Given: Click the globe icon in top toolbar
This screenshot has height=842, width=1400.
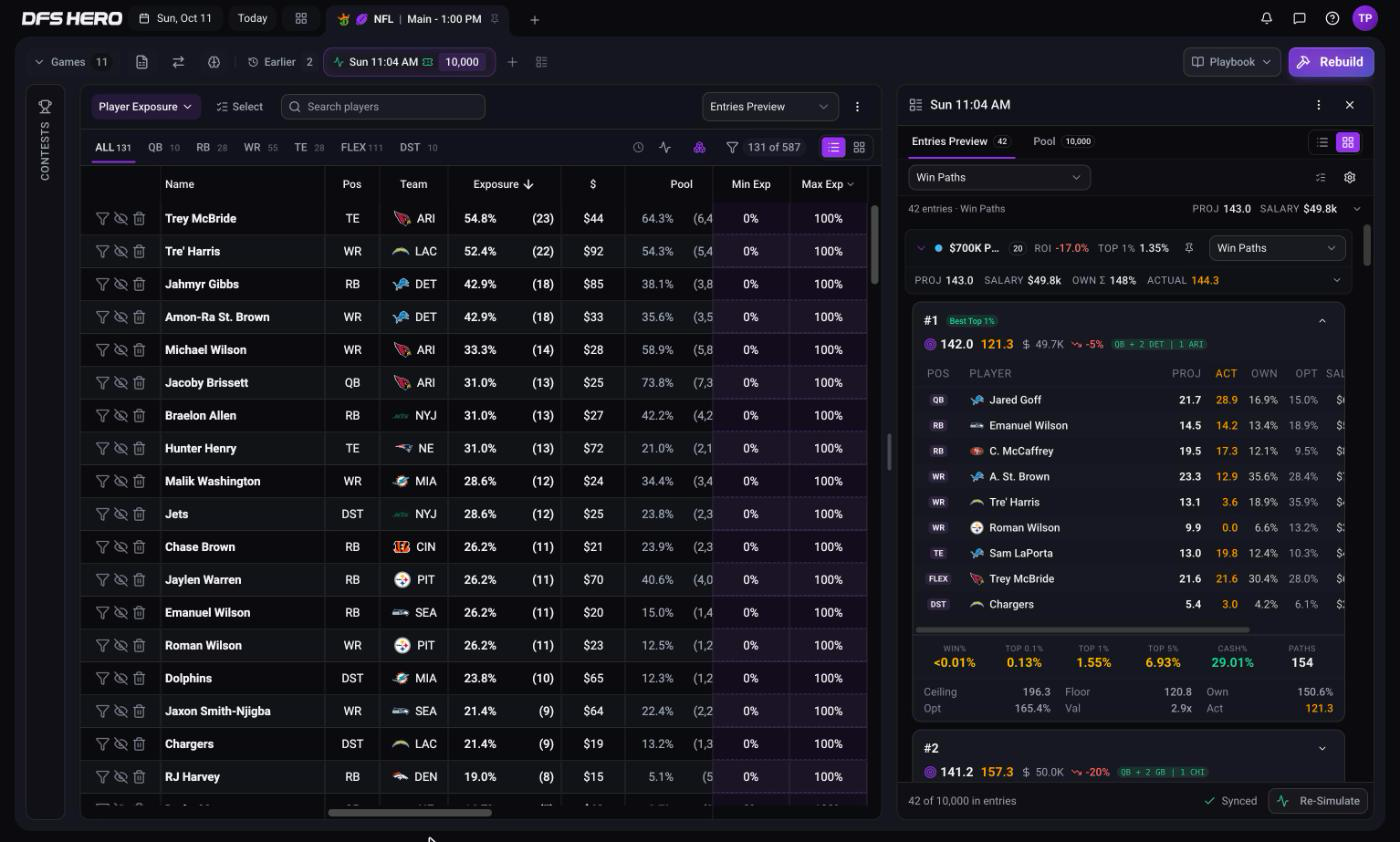Looking at the screenshot, I should [x=214, y=62].
